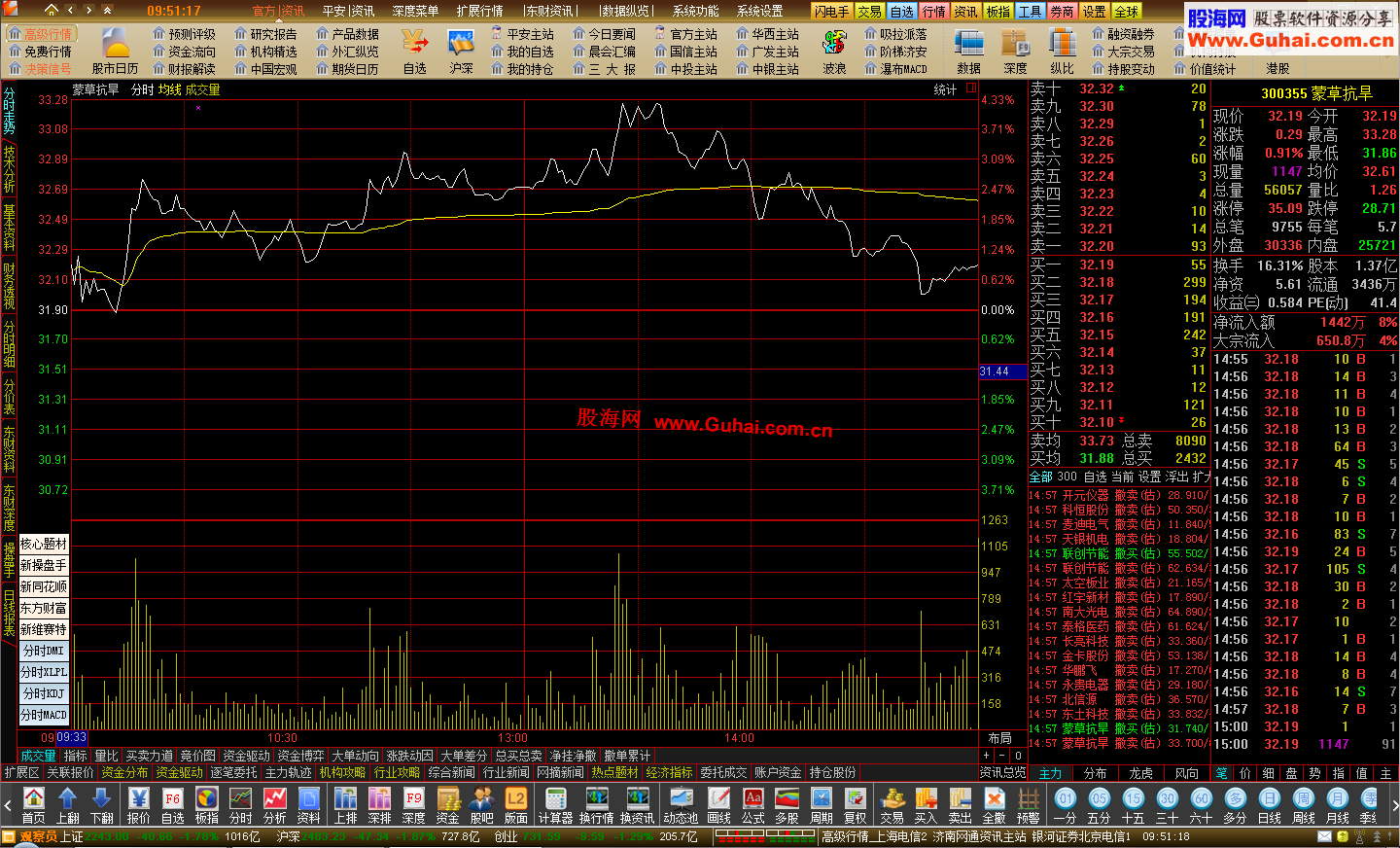Click the minus zoom button beside 布局
1400x848 pixels.
(1001, 756)
